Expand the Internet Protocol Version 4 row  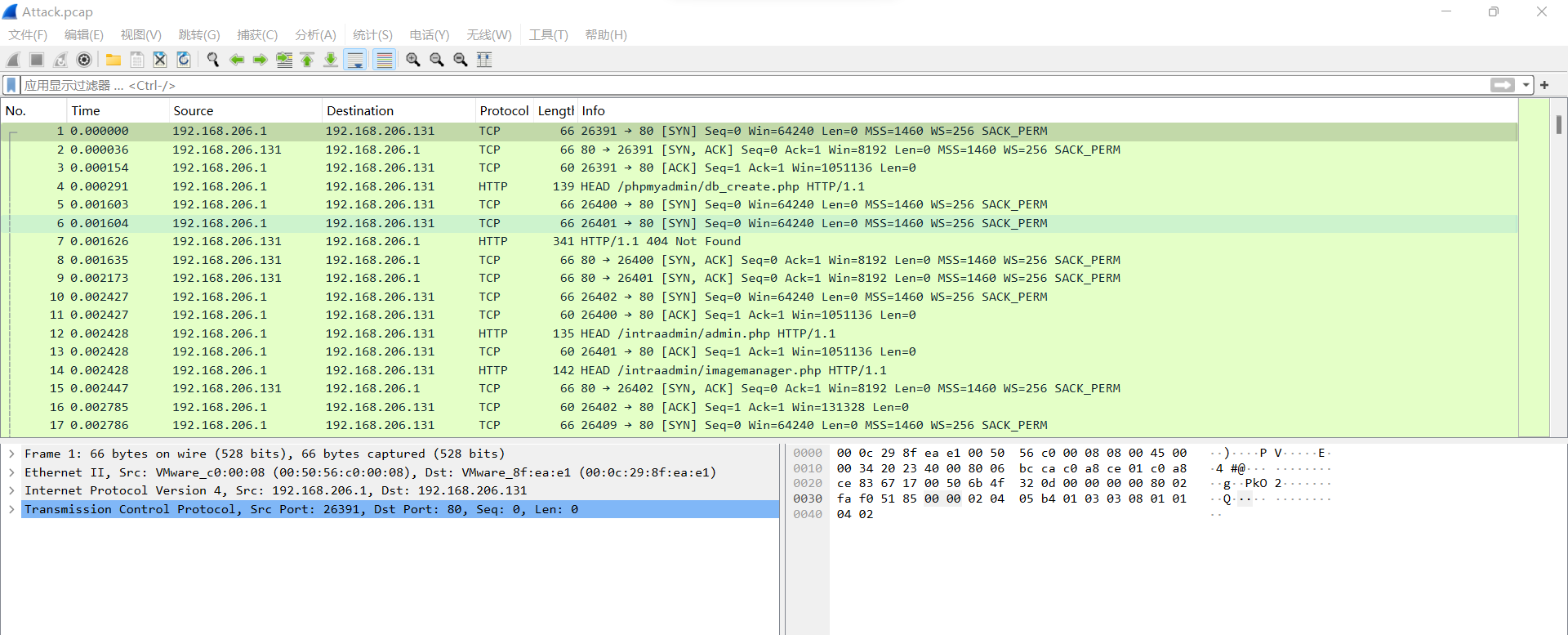[11, 490]
